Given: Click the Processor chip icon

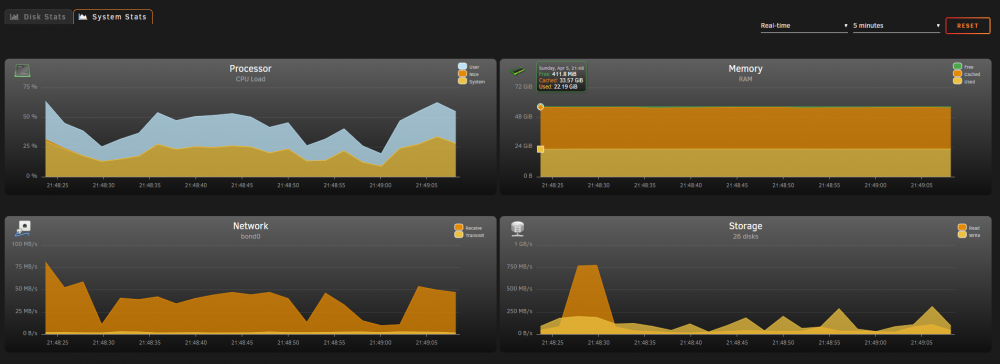Looking at the screenshot, I should click(23, 71).
